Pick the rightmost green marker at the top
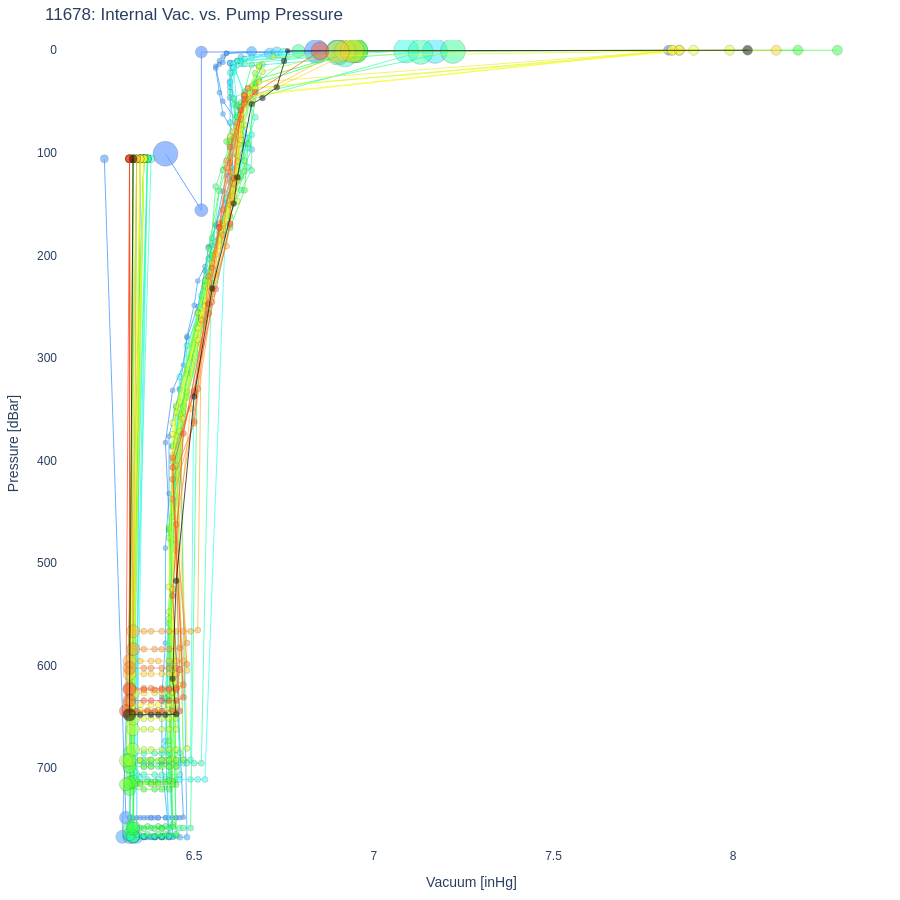The image size is (900, 900). click(x=837, y=50)
